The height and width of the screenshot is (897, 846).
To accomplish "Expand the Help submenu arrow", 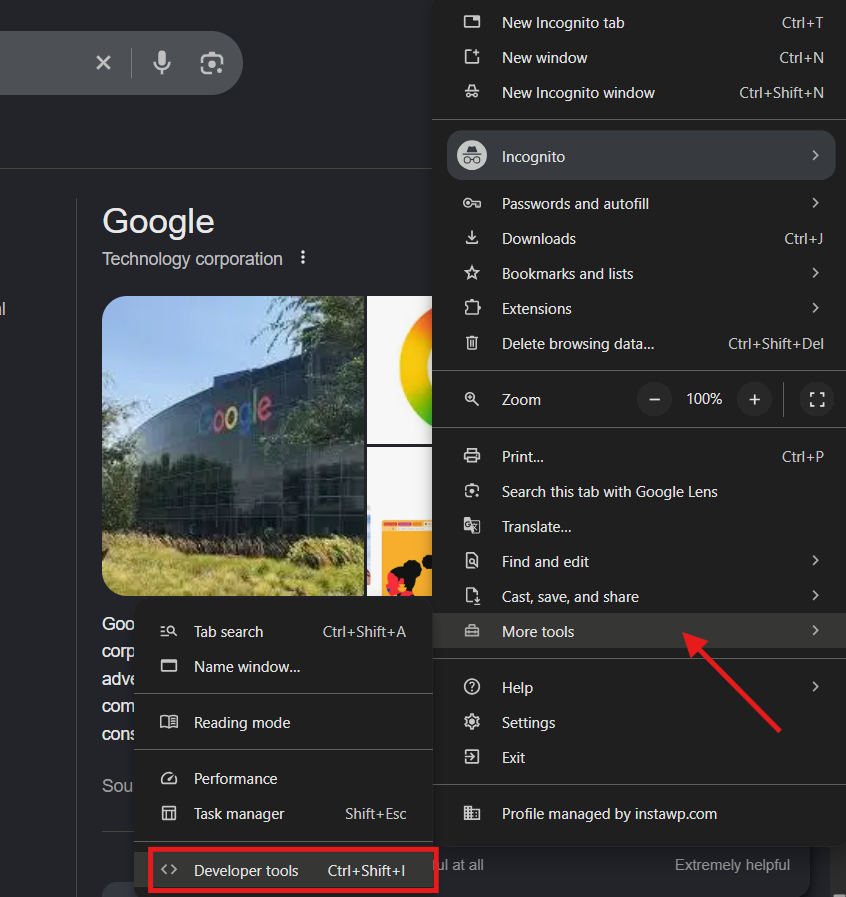I will point(816,686).
